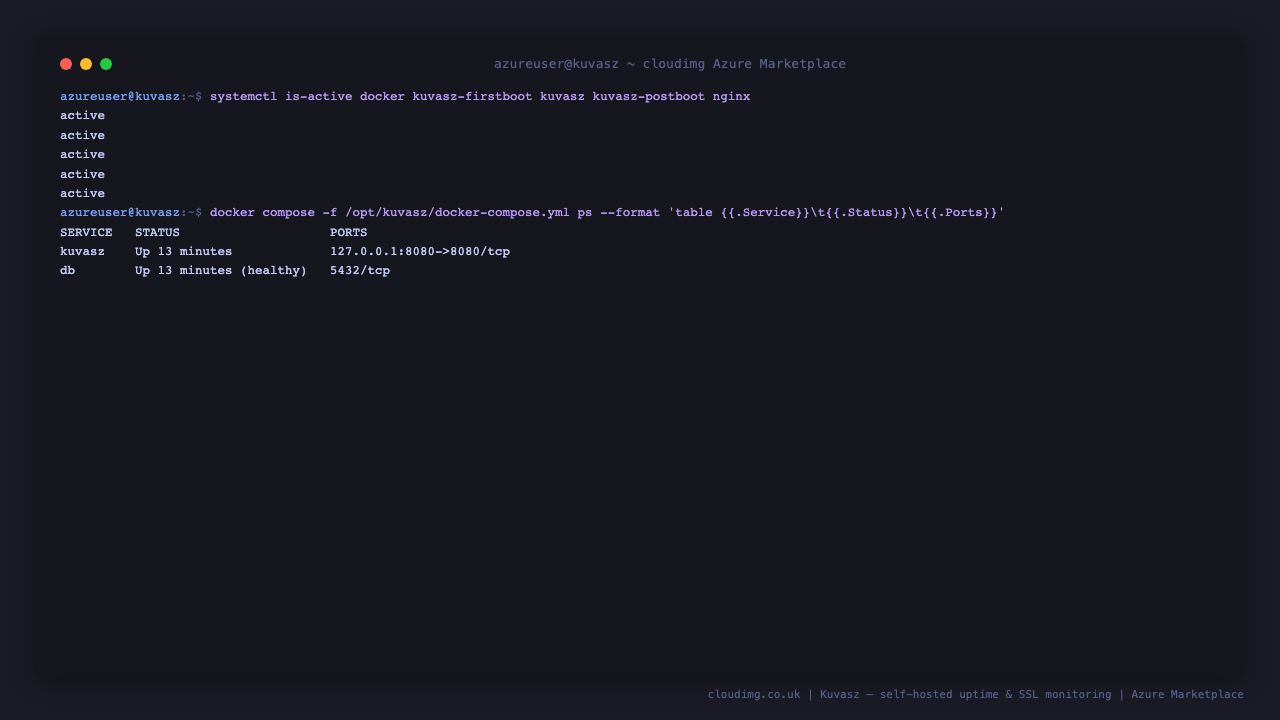Click the 'SERVICE' column header
Screen dimensions: 1280x720
[86, 233]
